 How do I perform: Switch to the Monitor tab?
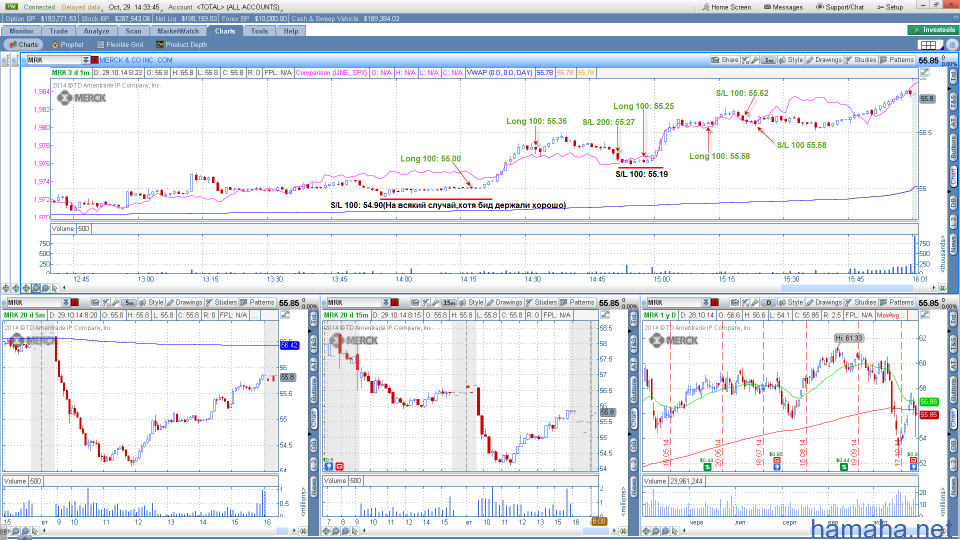(x=21, y=31)
